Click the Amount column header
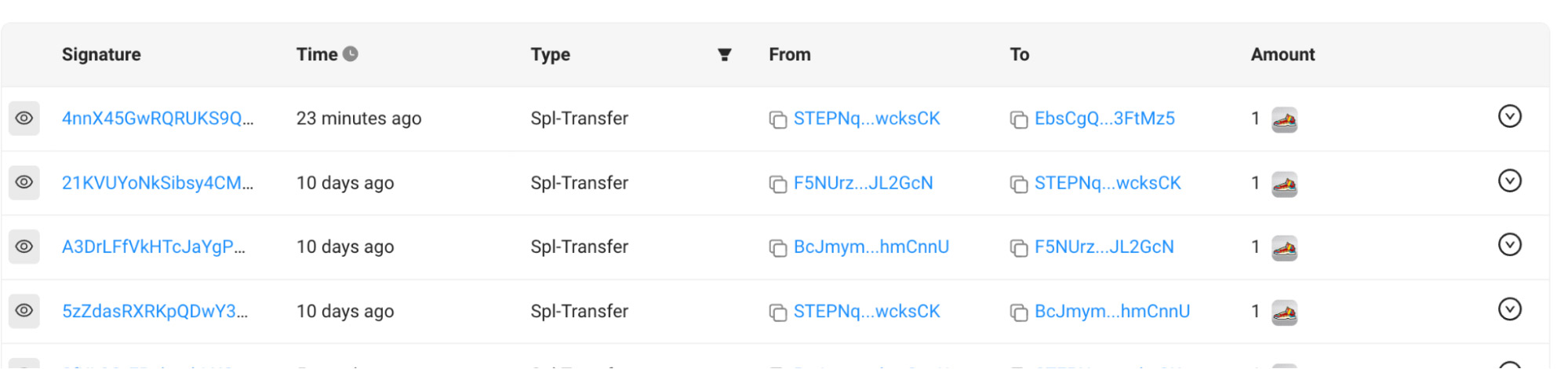Screen dimensions: 1568x369 pos(1282,55)
